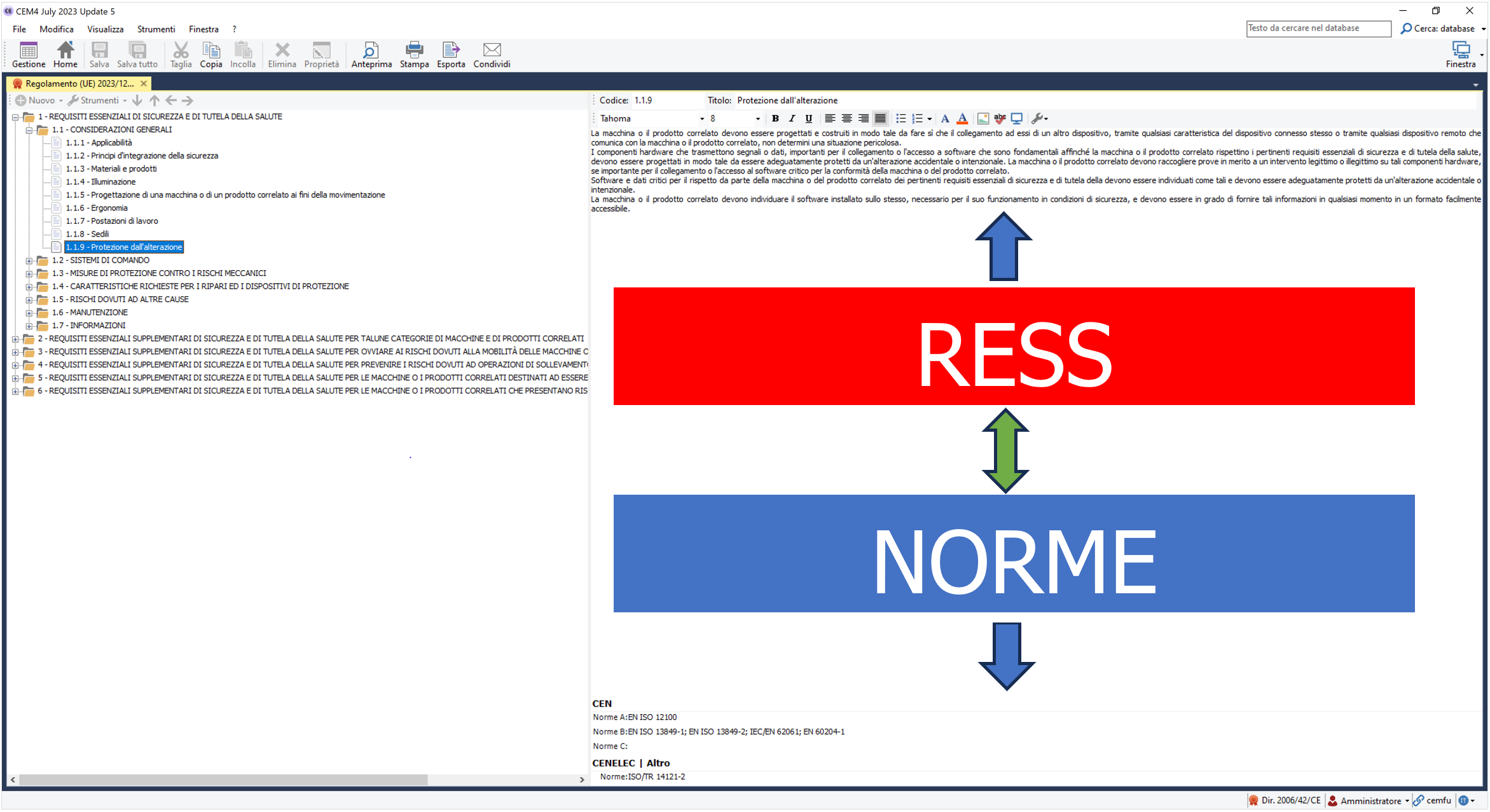
Task: Click the Esporta export icon
Action: point(451,55)
